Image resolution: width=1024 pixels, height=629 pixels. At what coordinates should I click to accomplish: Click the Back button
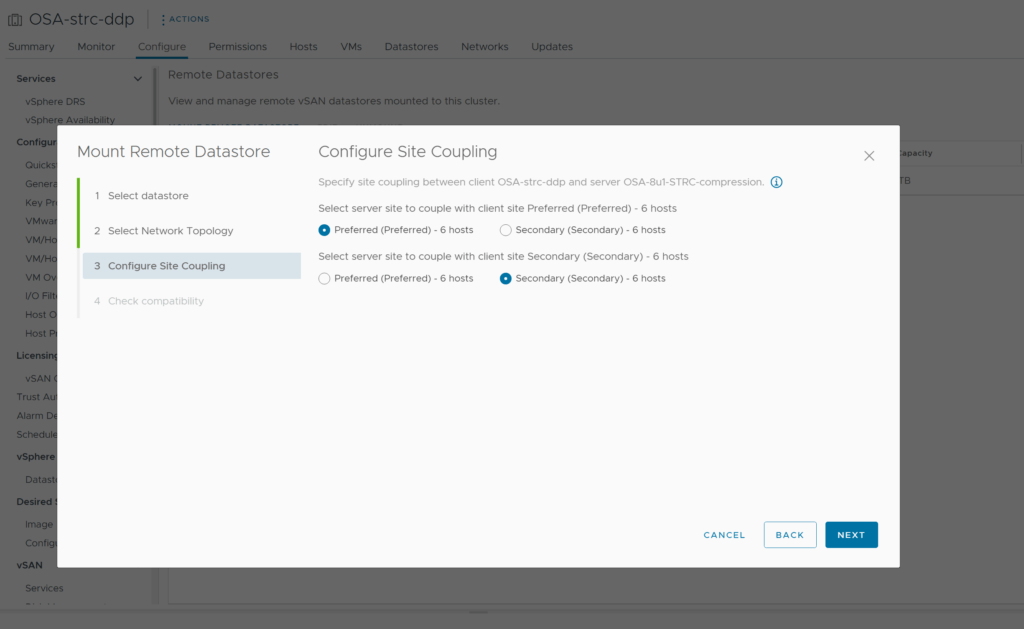[x=789, y=535]
